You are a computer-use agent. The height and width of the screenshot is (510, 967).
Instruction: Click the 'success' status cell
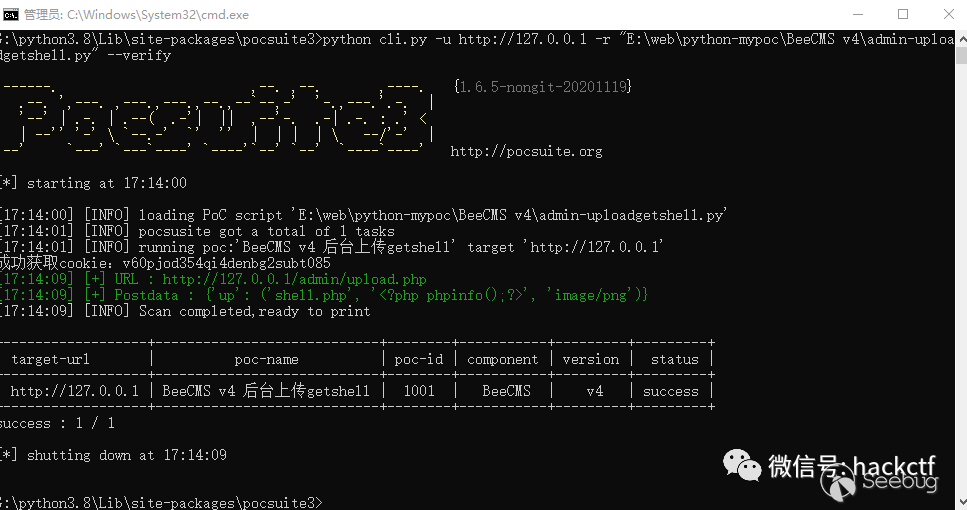pos(671,392)
